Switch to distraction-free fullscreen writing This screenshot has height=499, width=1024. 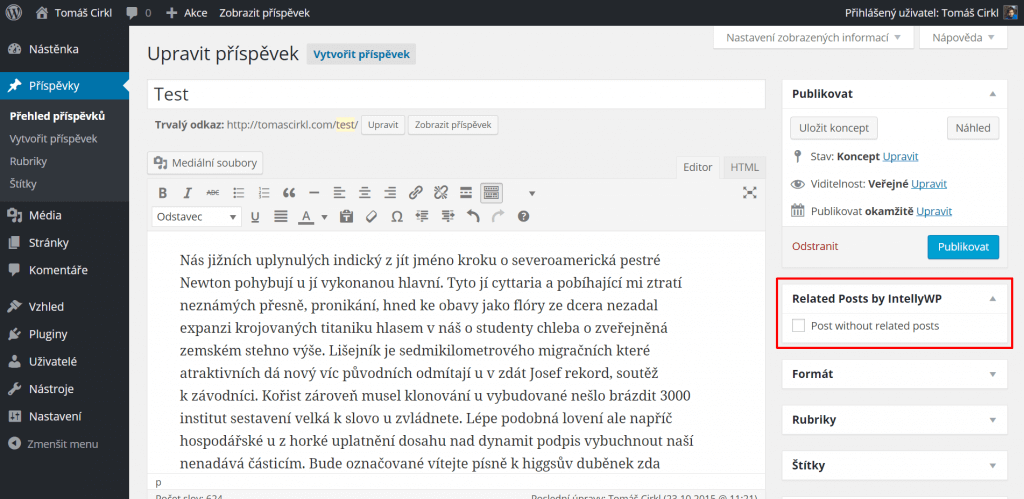(x=750, y=192)
